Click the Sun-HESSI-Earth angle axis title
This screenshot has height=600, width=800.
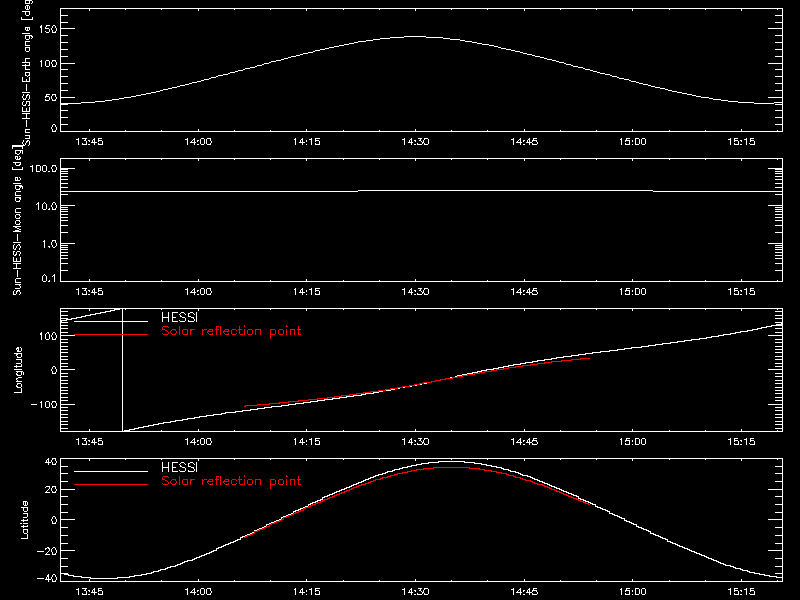27,72
